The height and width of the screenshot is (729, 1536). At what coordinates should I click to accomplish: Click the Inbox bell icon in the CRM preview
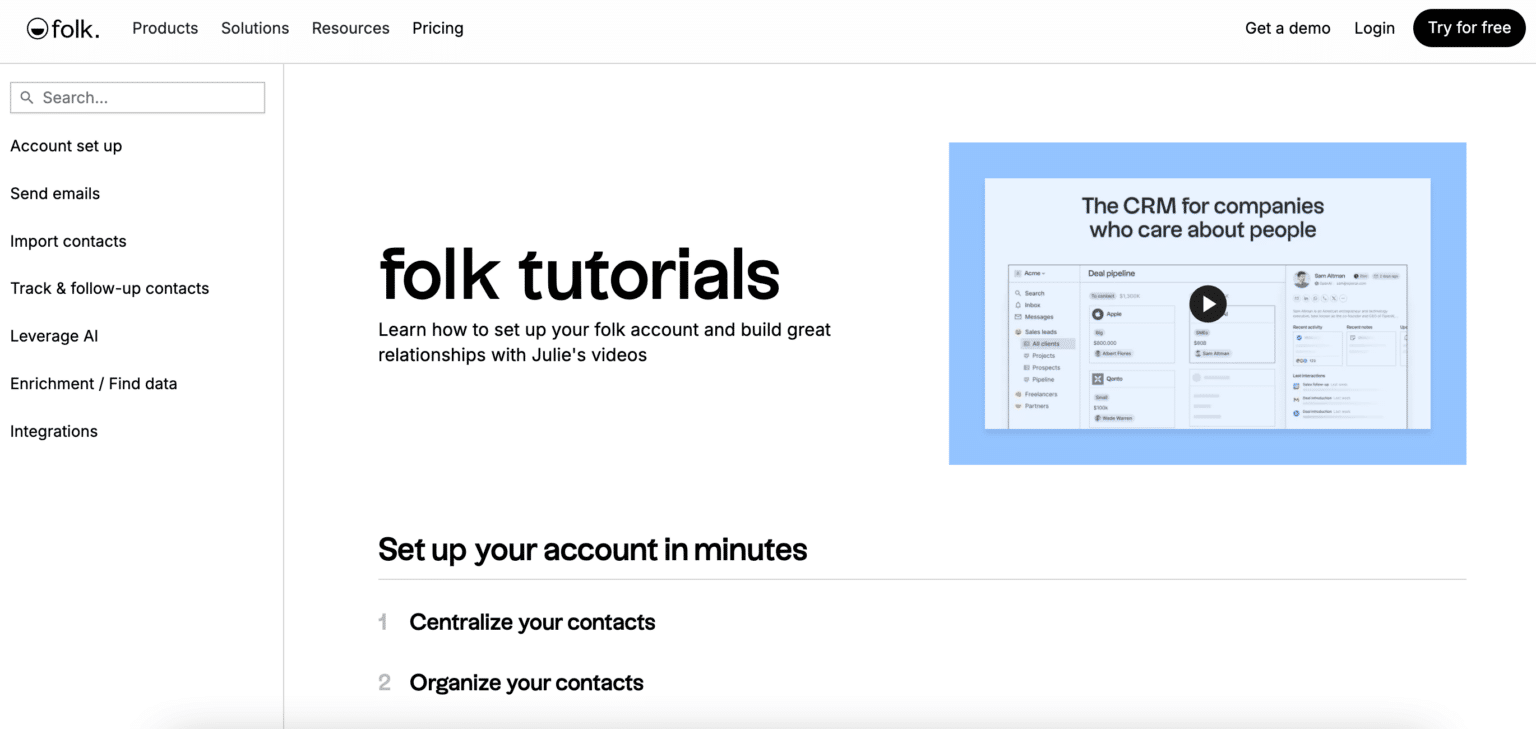[1018, 305]
